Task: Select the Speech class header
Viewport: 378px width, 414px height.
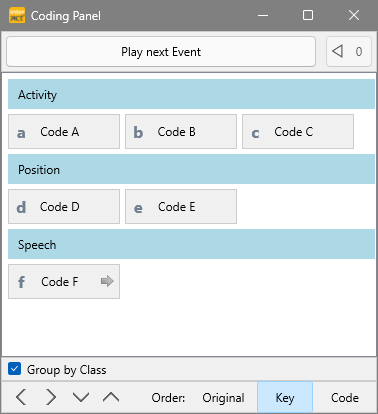Action: pos(191,244)
